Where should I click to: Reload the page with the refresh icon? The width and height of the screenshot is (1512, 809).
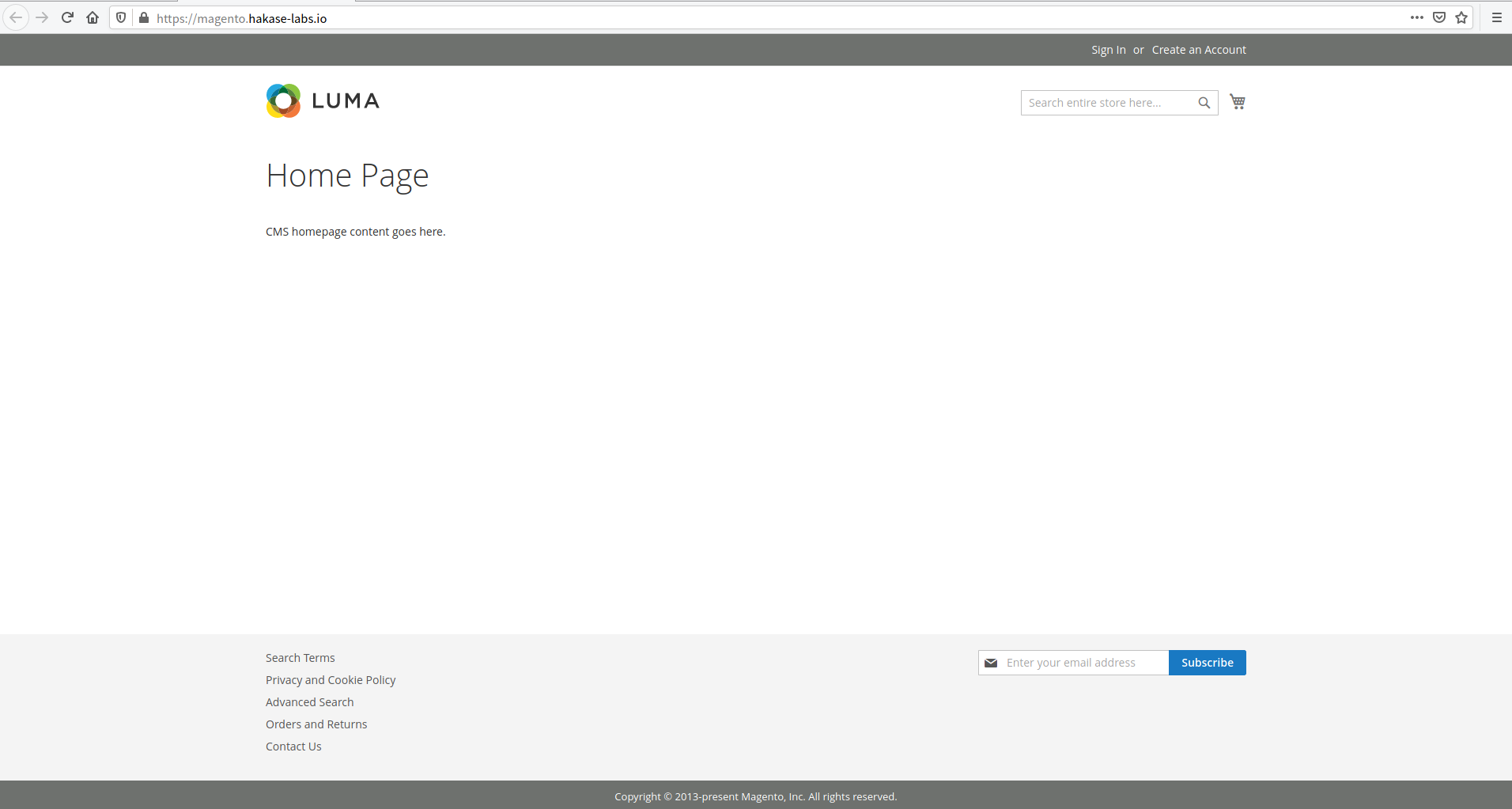click(67, 17)
